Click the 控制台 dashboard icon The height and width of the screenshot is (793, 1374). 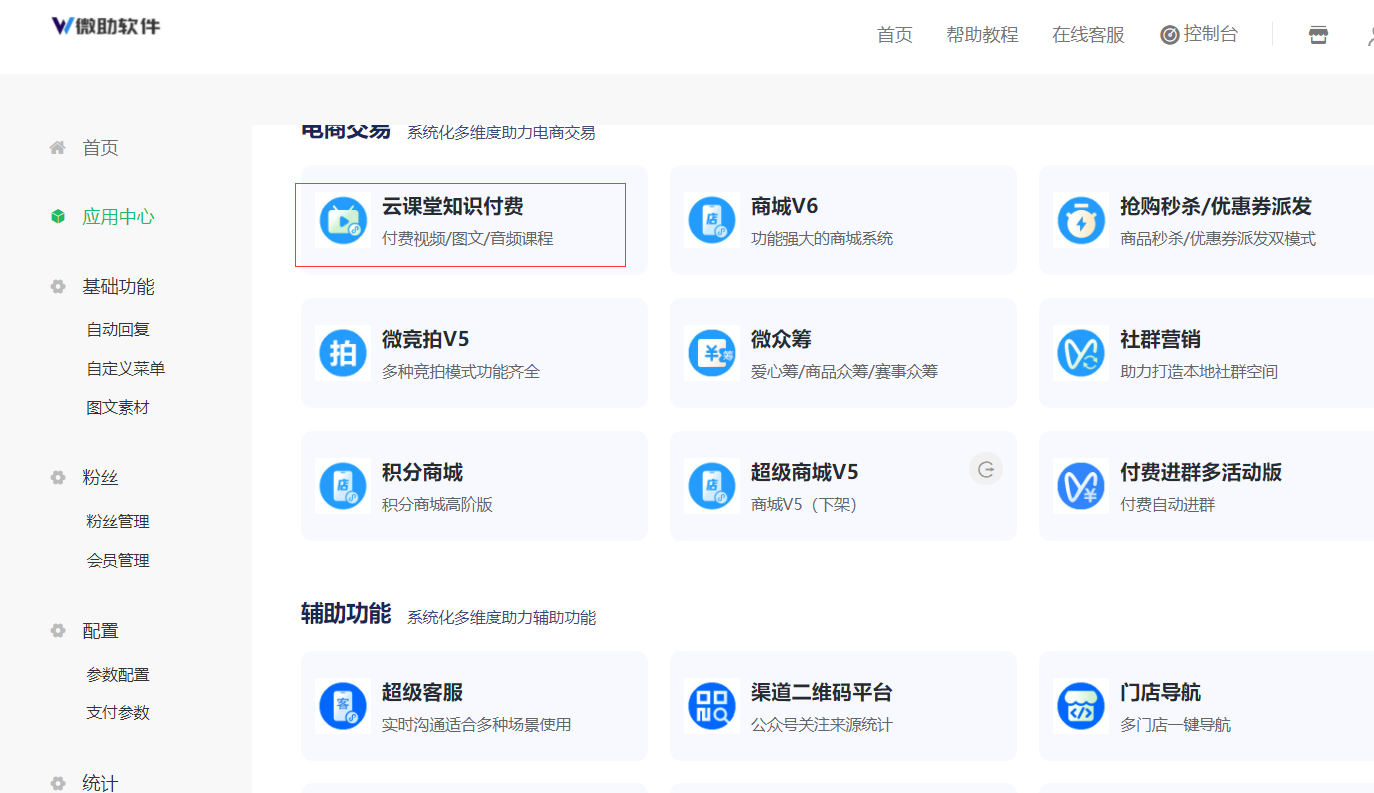[1169, 35]
